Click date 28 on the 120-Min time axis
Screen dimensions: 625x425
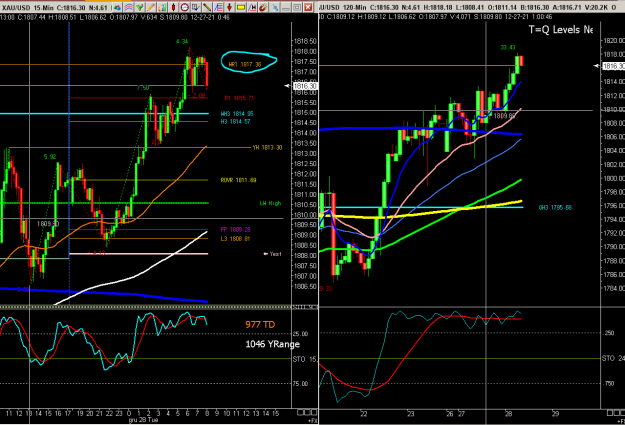click(x=508, y=414)
